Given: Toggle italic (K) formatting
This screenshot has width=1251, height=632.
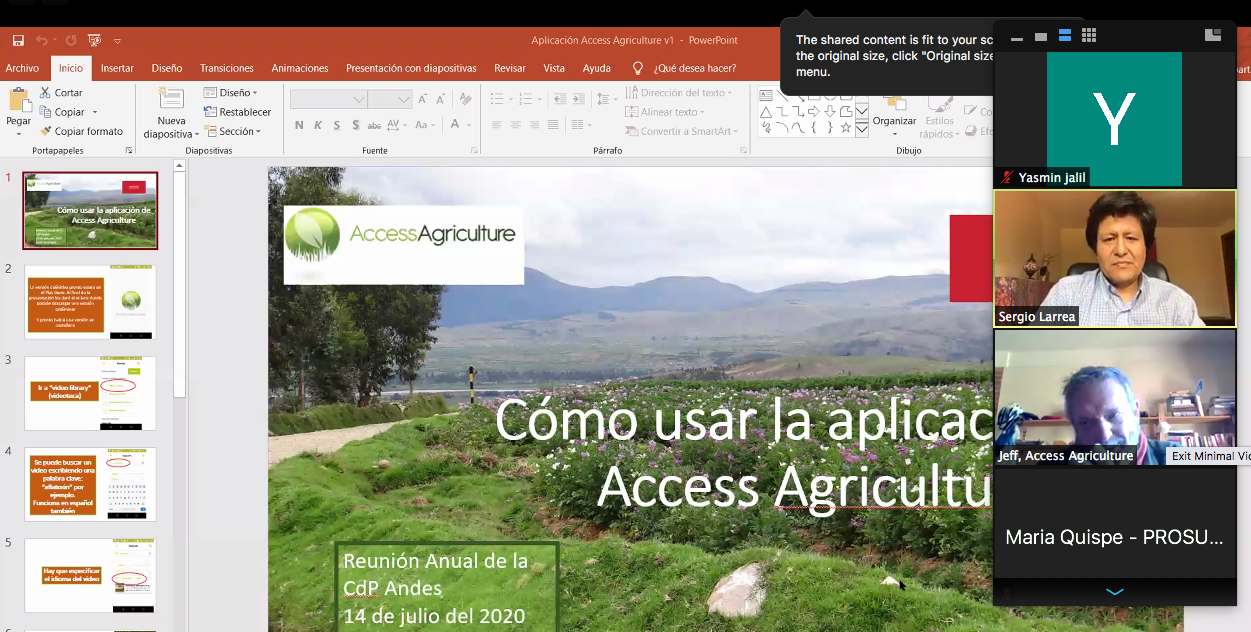Looking at the screenshot, I should point(318,125).
